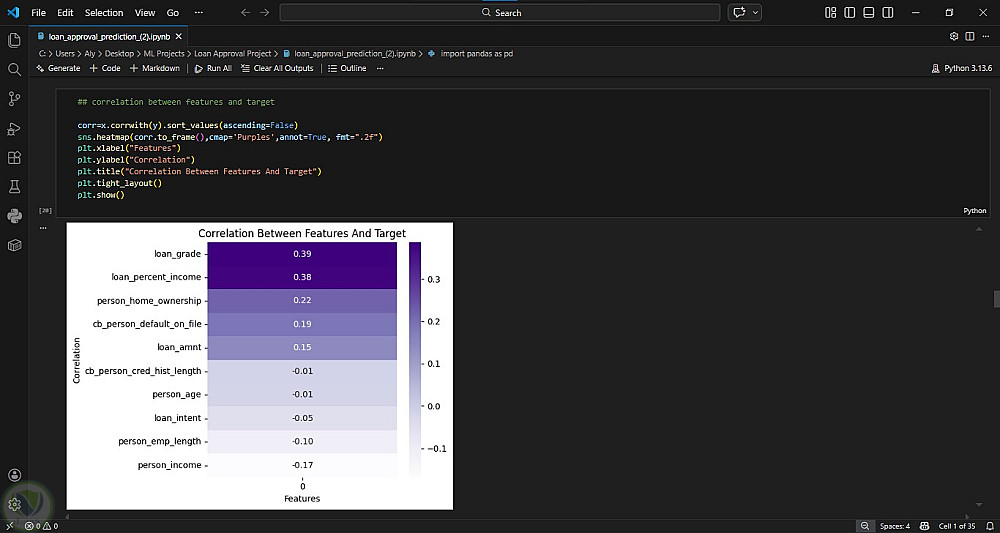
Task: Open the Search view in sidebar
Action: 14,70
